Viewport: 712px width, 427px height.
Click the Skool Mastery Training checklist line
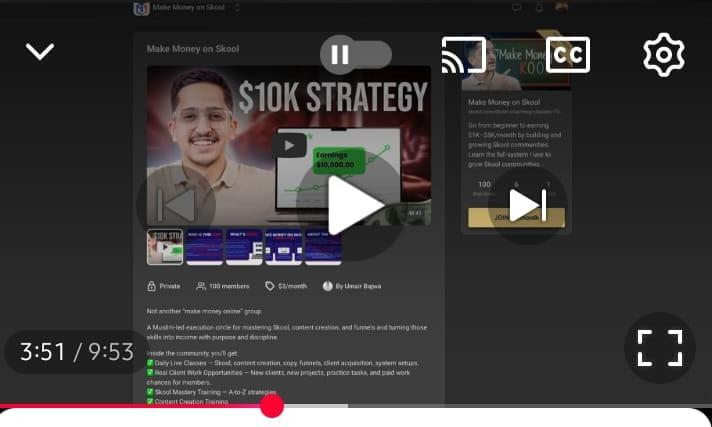pyautogui.click(x=211, y=392)
